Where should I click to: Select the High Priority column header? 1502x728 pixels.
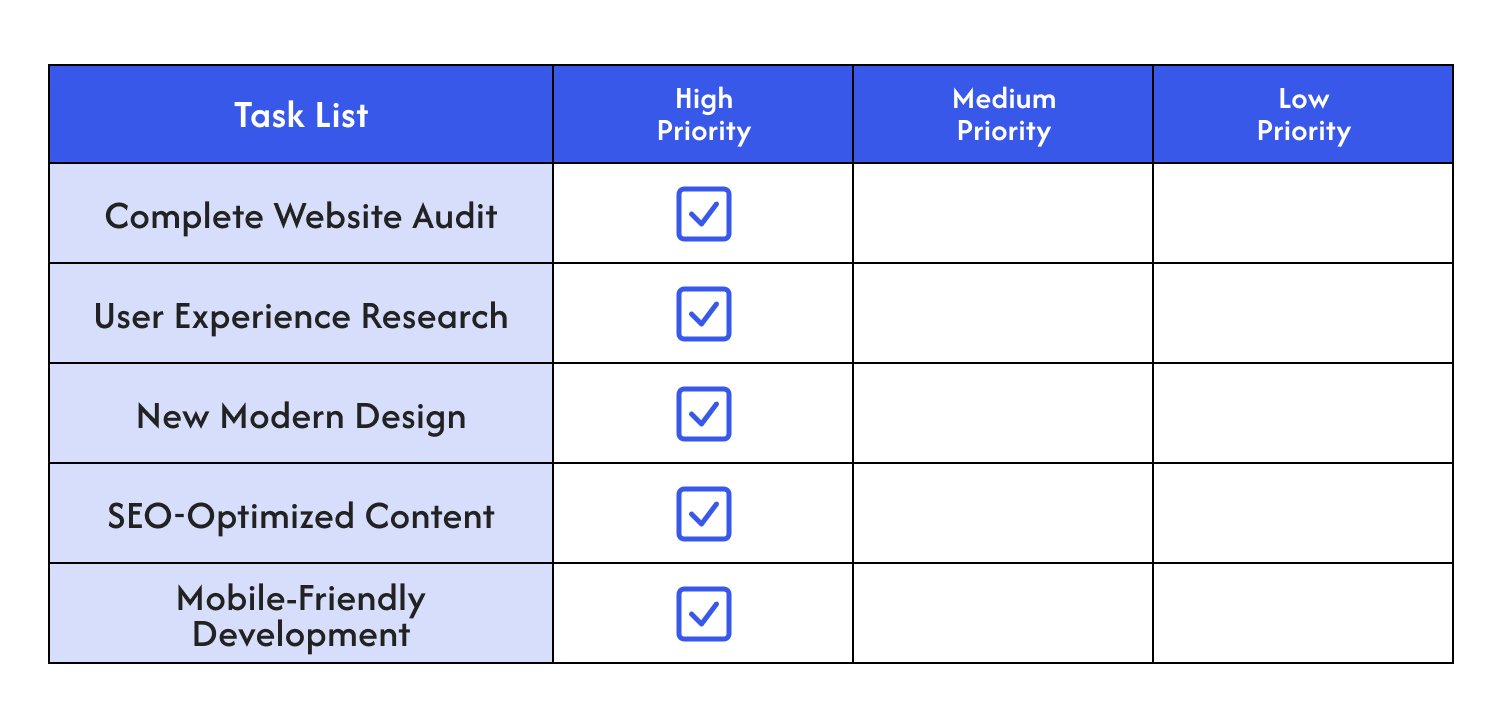pos(703,114)
